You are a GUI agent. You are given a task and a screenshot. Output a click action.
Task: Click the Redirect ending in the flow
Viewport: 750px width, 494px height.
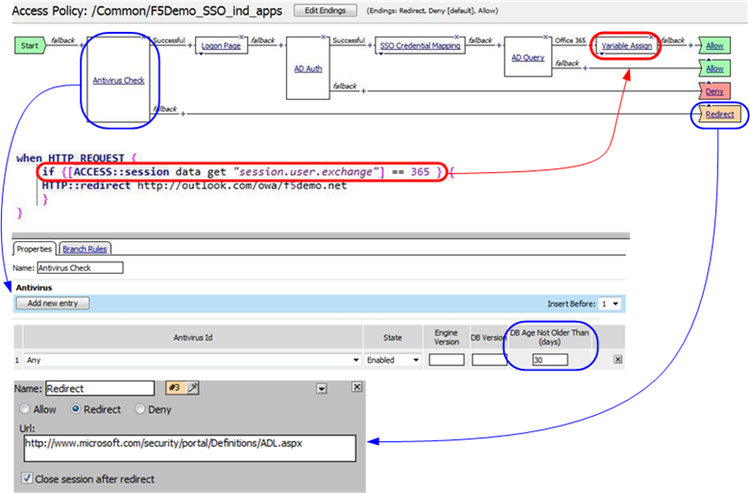point(719,114)
